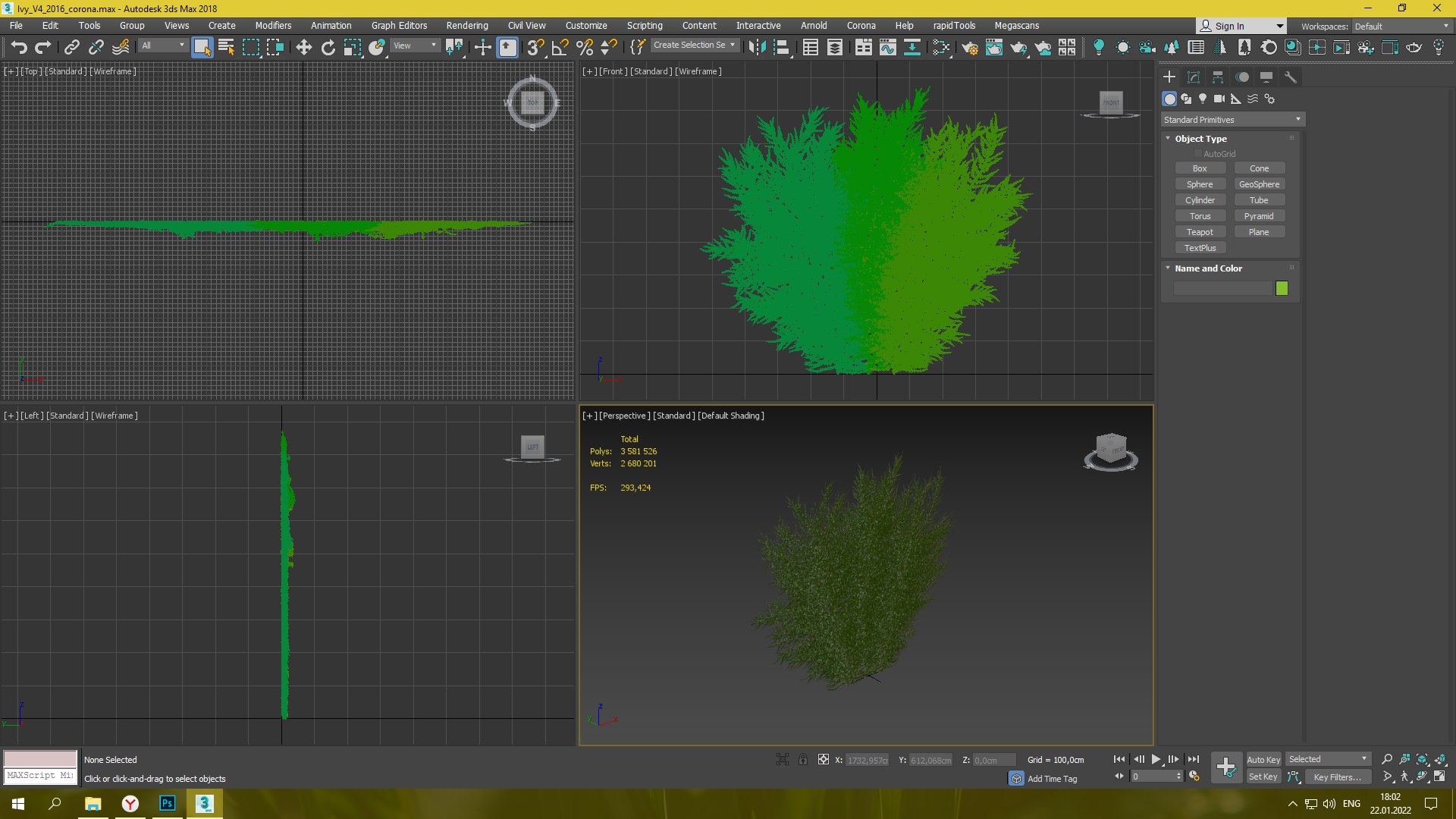
Task: Select the Rotate tool
Action: click(x=328, y=48)
